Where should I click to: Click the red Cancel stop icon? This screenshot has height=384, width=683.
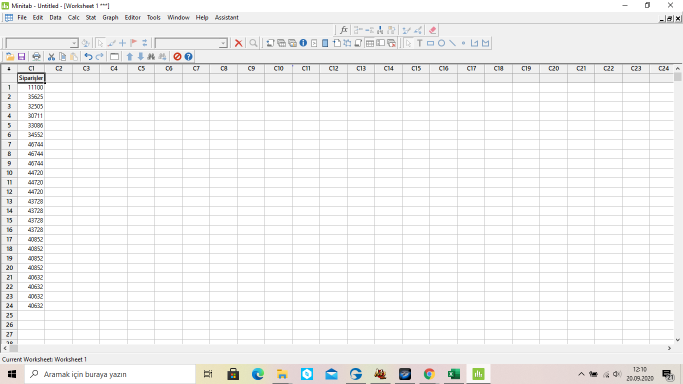pos(177,57)
